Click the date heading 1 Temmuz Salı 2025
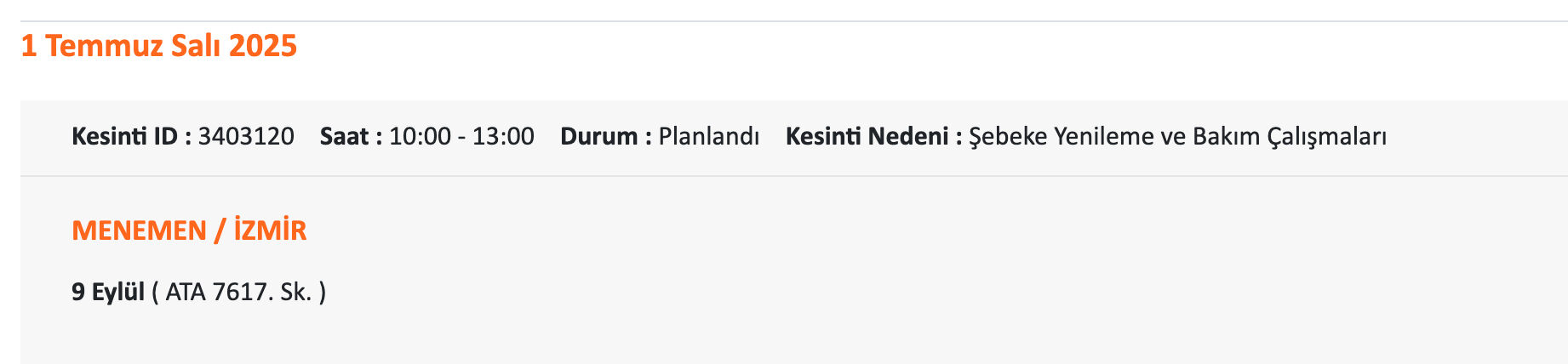Image resolution: width=1568 pixels, height=364 pixels. pos(158,45)
